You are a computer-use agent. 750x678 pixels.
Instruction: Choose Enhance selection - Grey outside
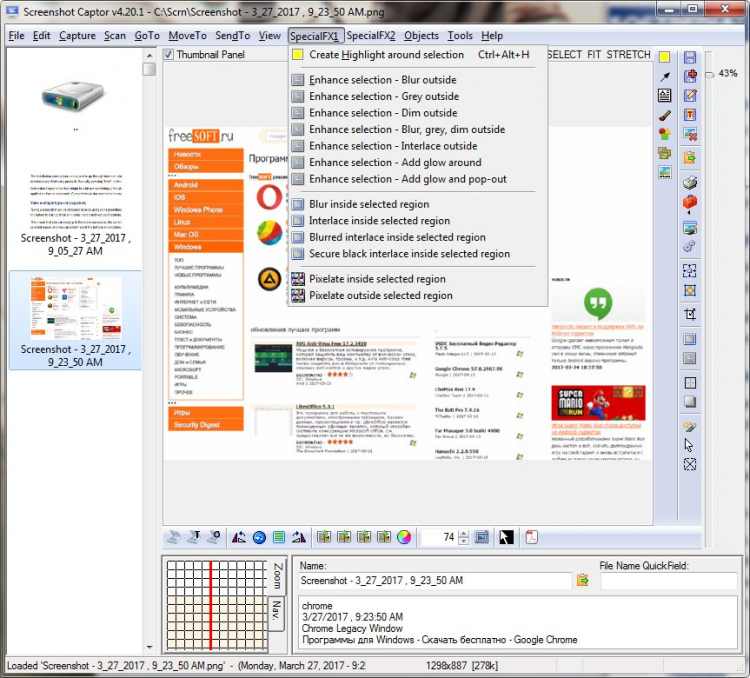click(418, 97)
